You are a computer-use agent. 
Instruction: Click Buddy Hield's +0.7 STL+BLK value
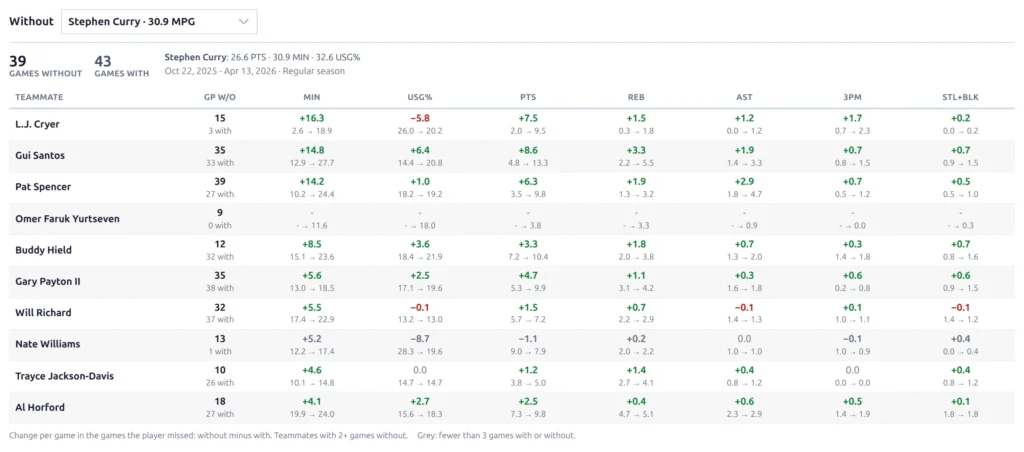[961, 244]
